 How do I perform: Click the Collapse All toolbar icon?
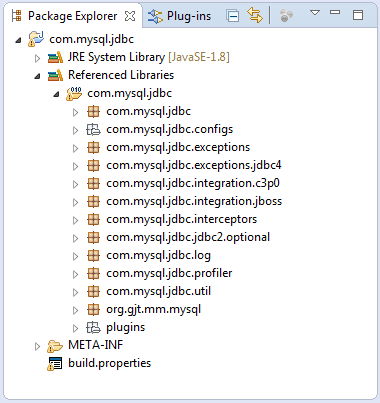(232, 16)
